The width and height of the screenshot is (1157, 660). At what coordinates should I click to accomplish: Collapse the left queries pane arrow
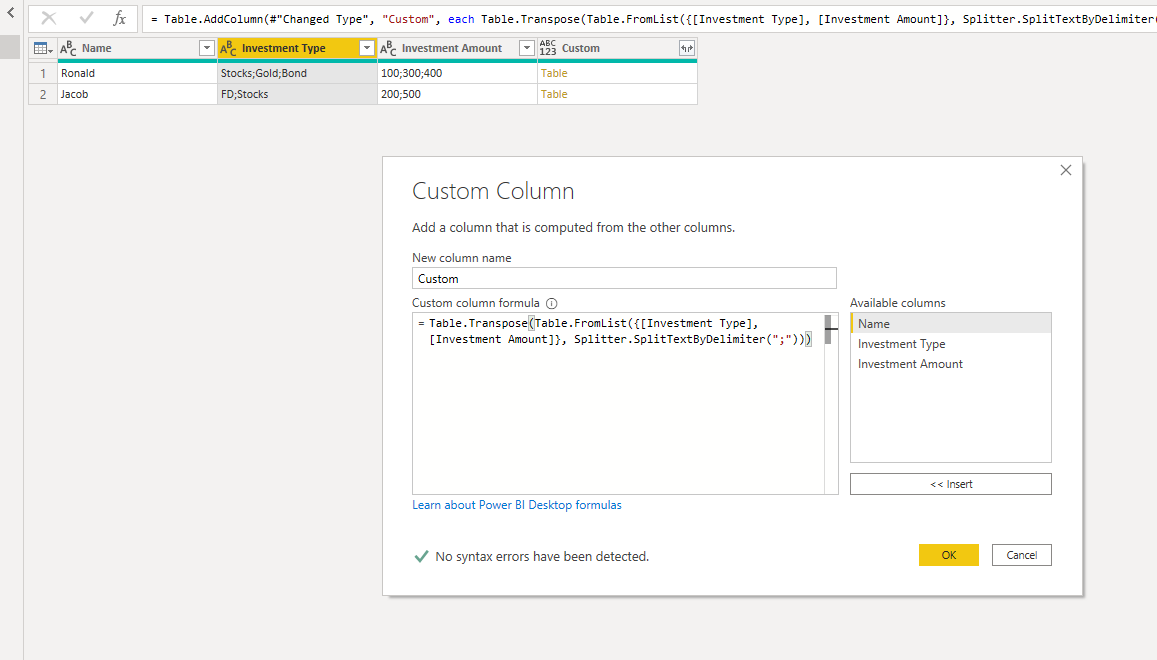10,13
